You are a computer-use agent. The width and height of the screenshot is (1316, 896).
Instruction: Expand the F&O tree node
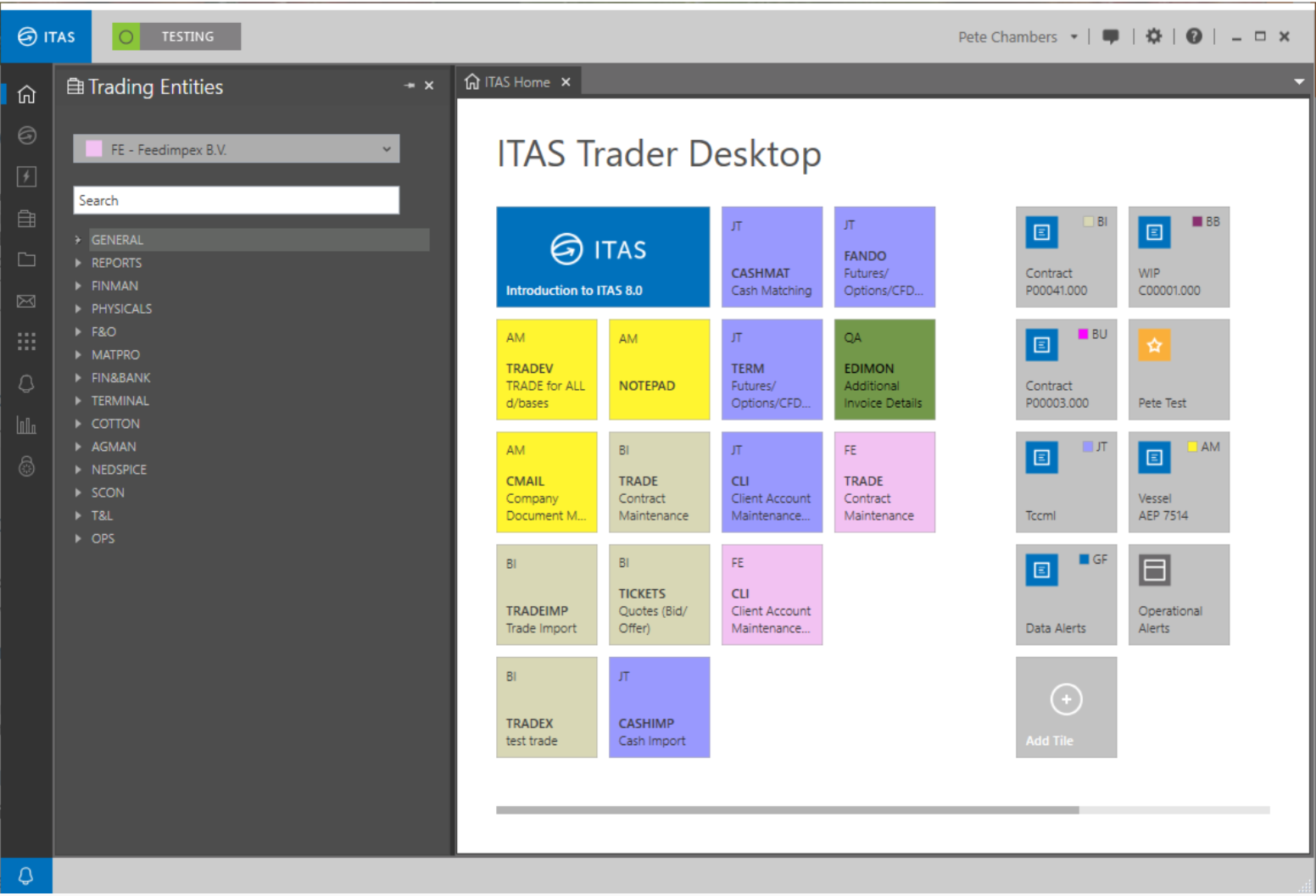pyautogui.click(x=78, y=331)
